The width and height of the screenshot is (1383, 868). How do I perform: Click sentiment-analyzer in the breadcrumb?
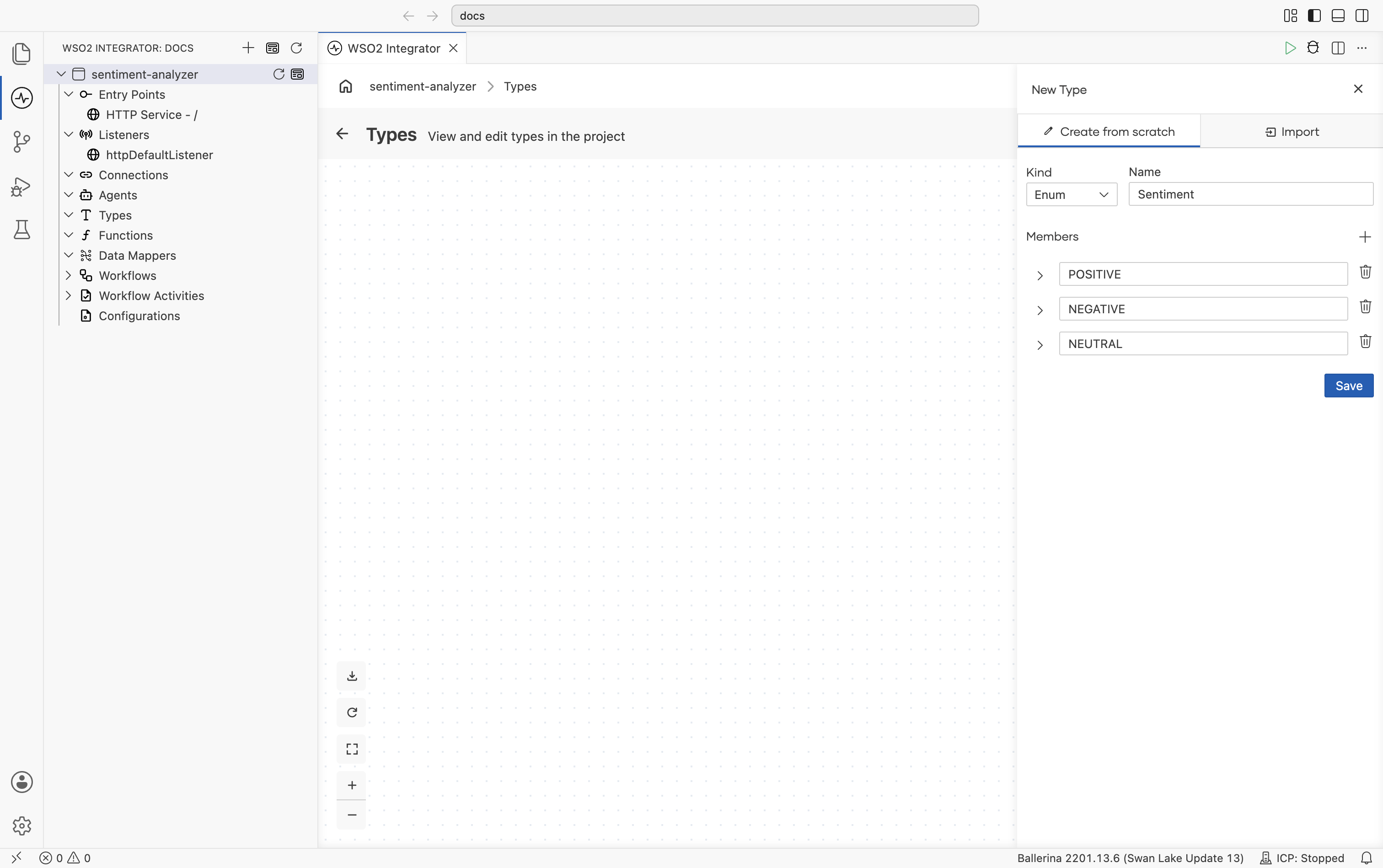[423, 86]
